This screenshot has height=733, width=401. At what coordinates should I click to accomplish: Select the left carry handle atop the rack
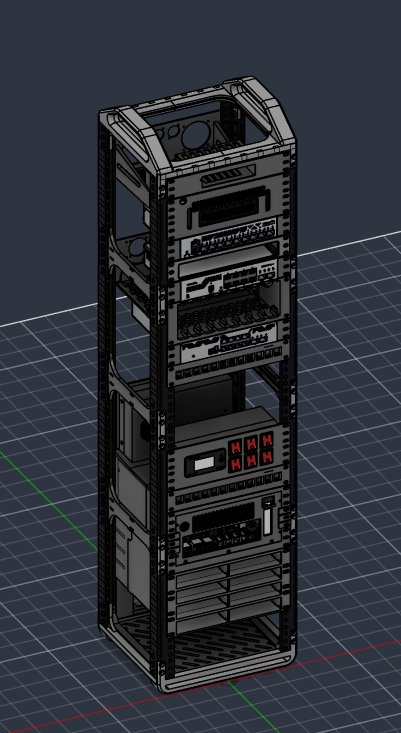136,140
